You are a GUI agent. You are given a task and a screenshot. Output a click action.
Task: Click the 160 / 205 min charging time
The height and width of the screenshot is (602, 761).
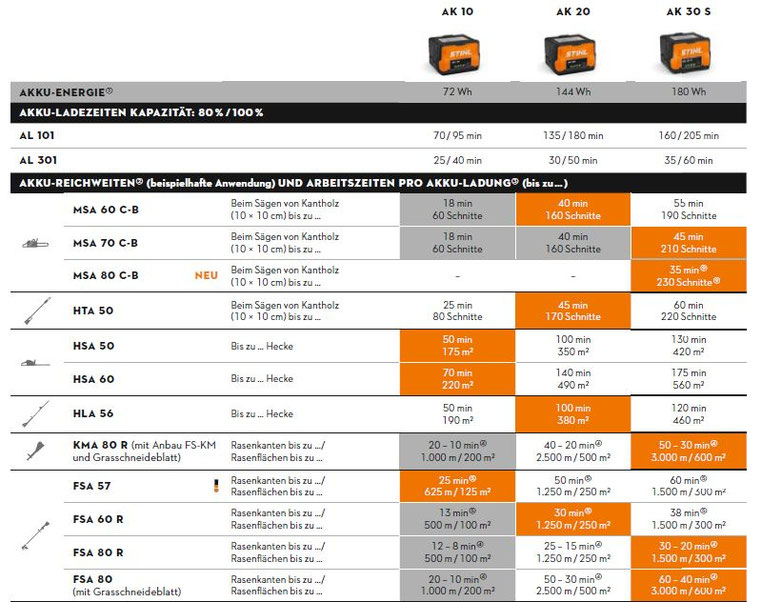689,136
